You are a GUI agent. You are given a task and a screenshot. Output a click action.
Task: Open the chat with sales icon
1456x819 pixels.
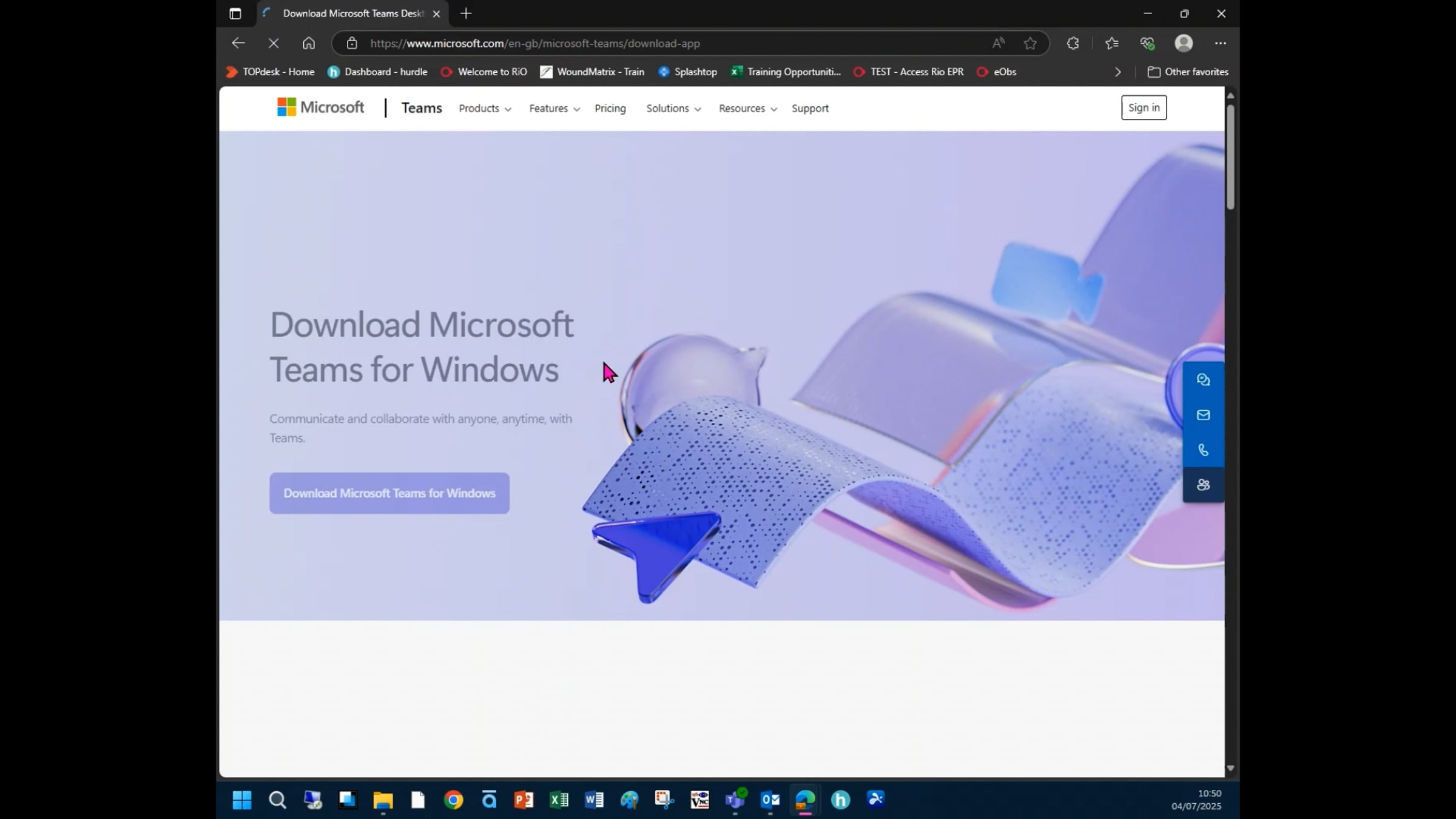[1203, 380]
